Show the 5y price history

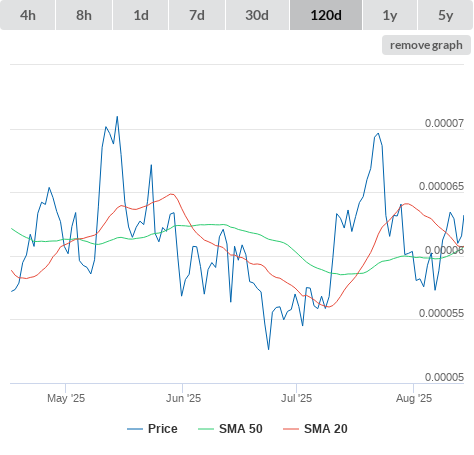pyautogui.click(x=446, y=15)
